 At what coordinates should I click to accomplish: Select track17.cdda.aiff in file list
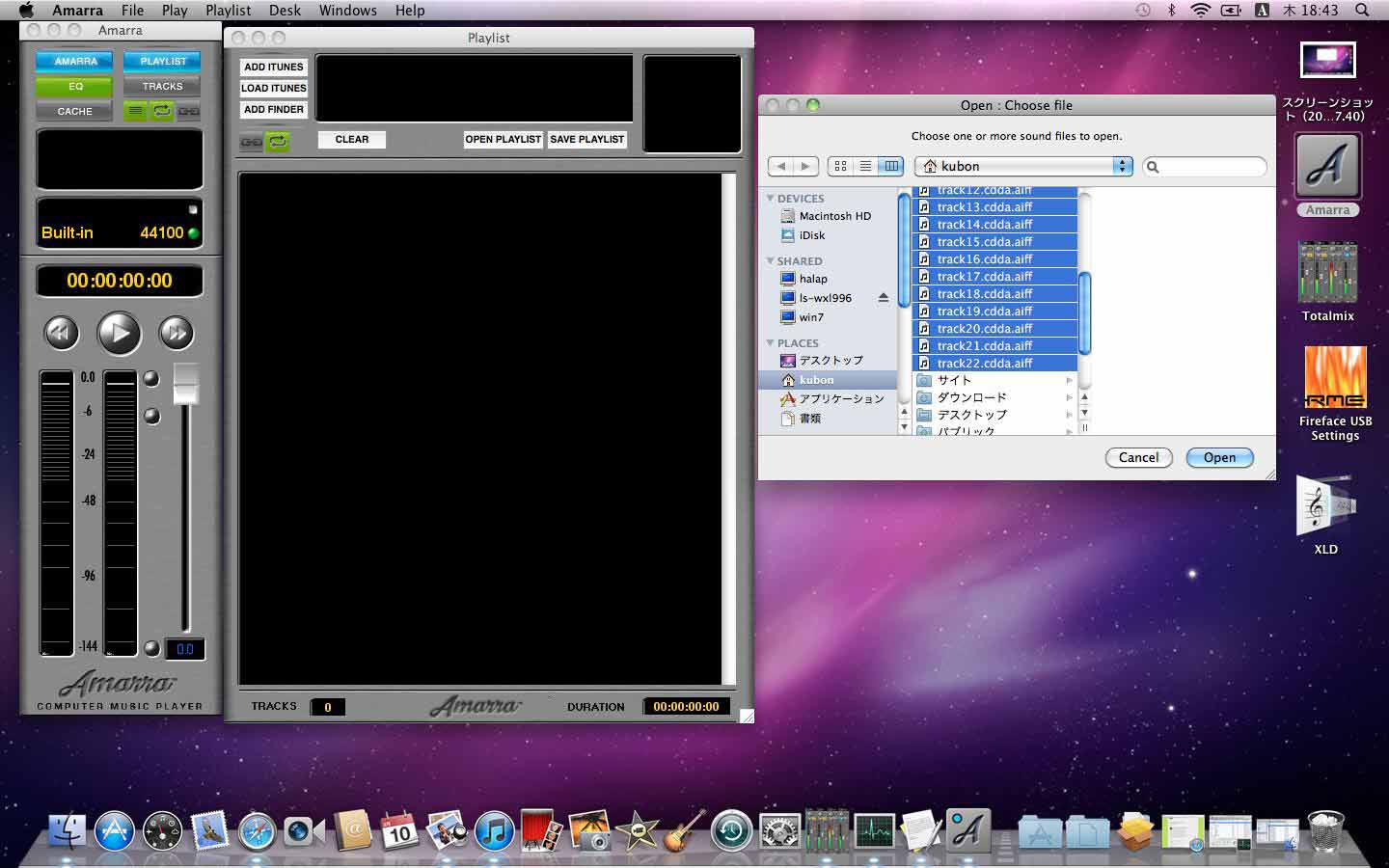point(994,276)
